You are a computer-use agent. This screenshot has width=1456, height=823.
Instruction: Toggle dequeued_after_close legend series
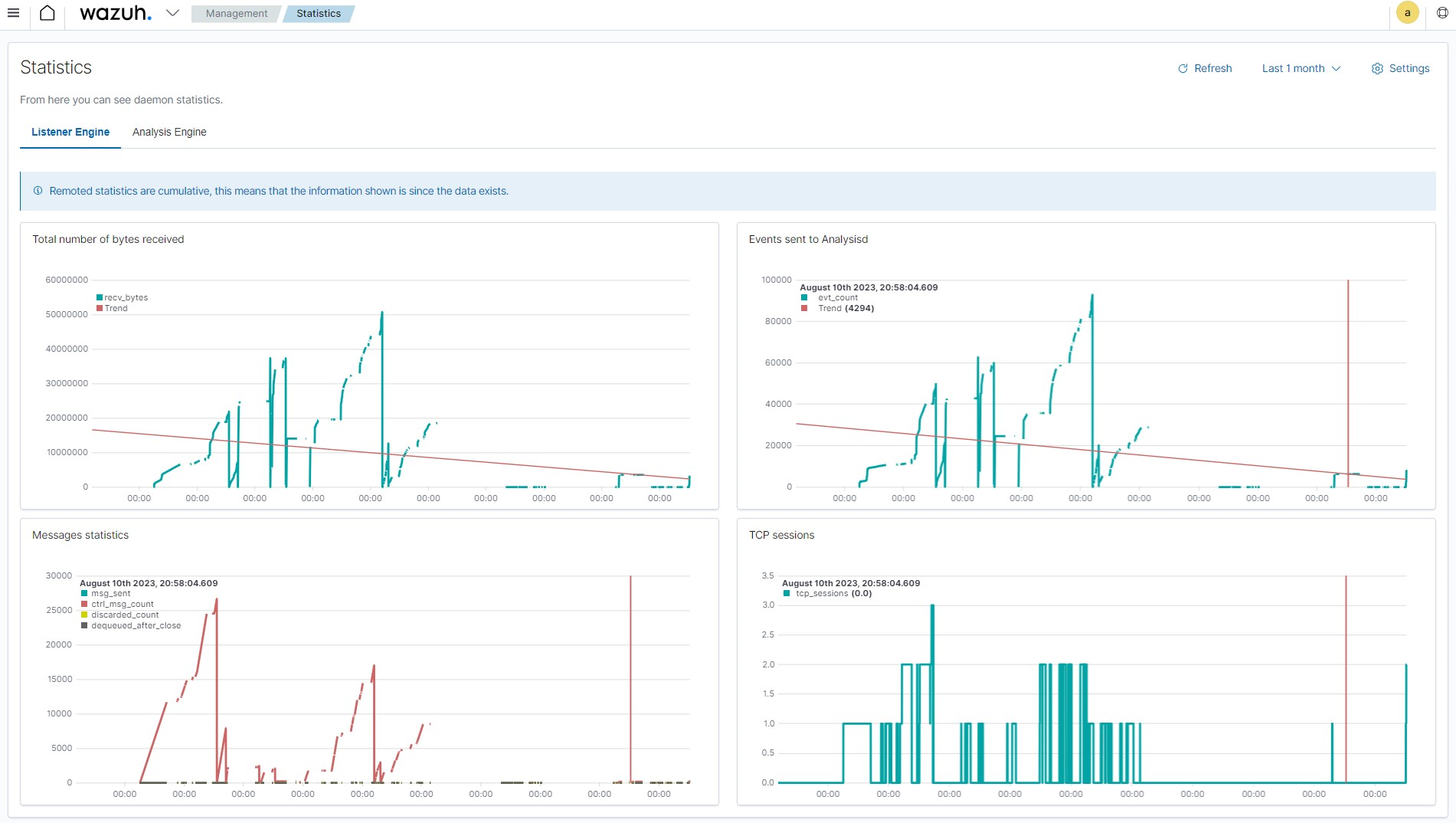coord(131,625)
